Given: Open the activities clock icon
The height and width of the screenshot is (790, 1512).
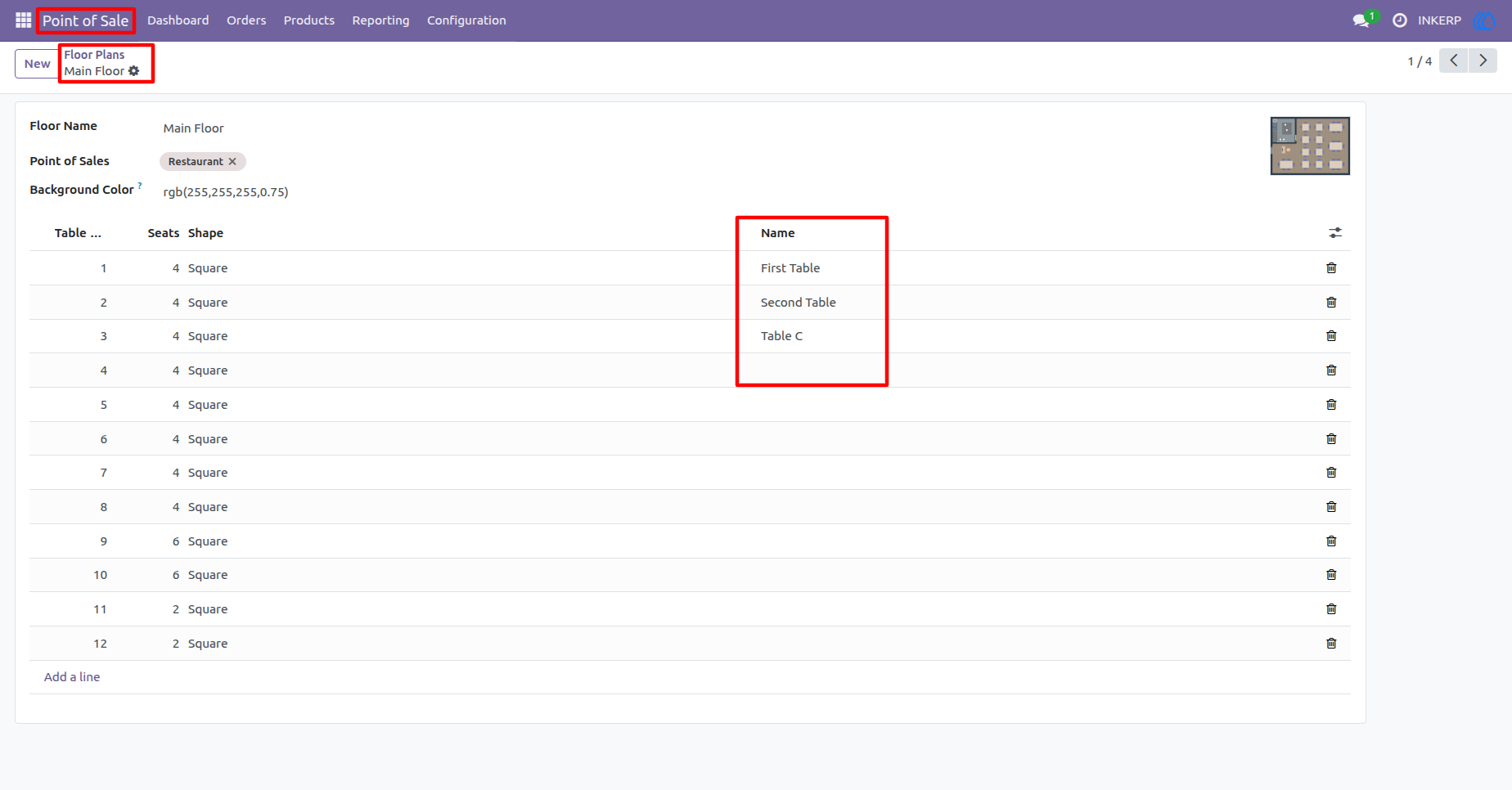Looking at the screenshot, I should (1400, 20).
